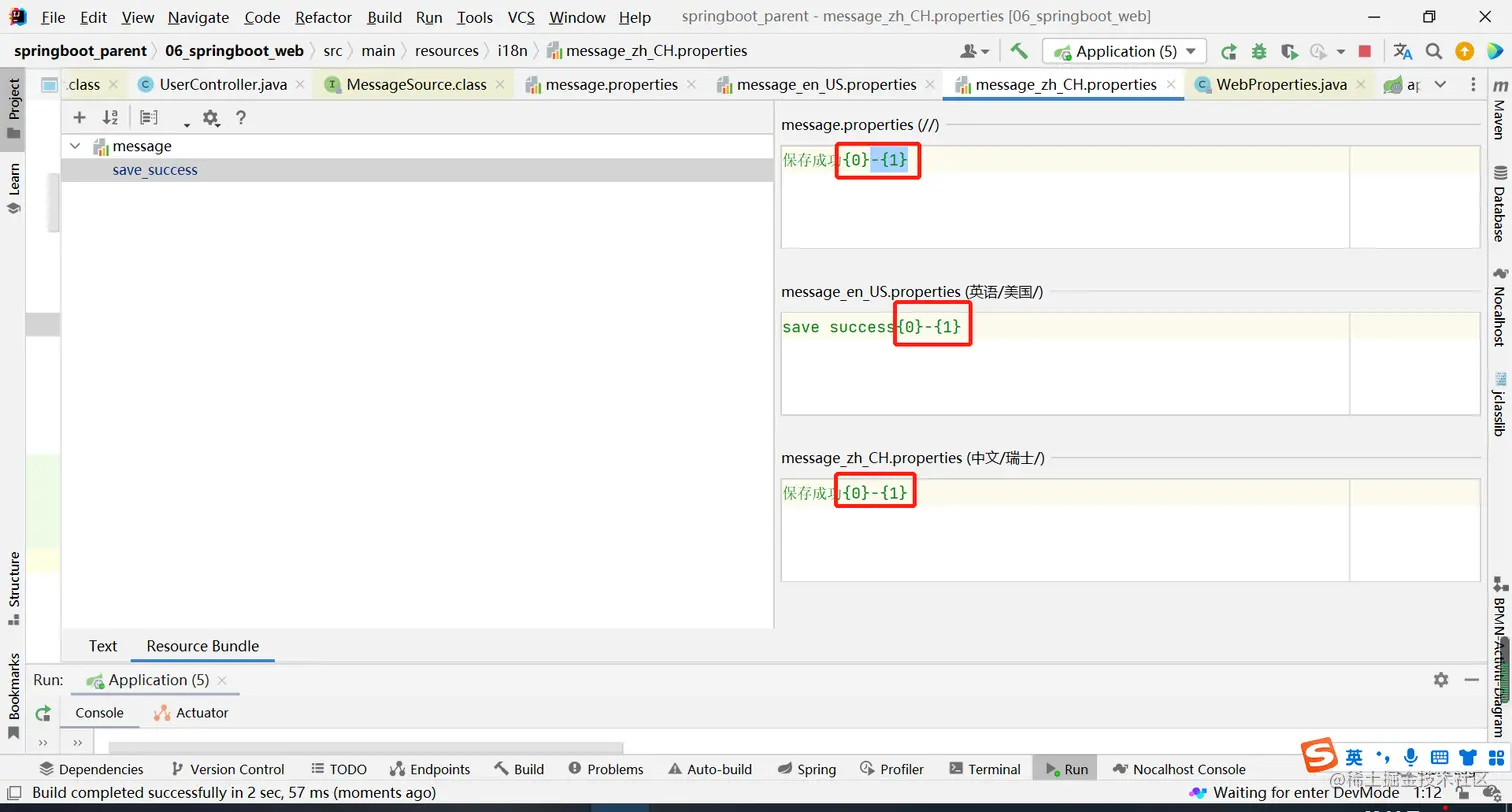Open the Navigate menu

coord(198,17)
